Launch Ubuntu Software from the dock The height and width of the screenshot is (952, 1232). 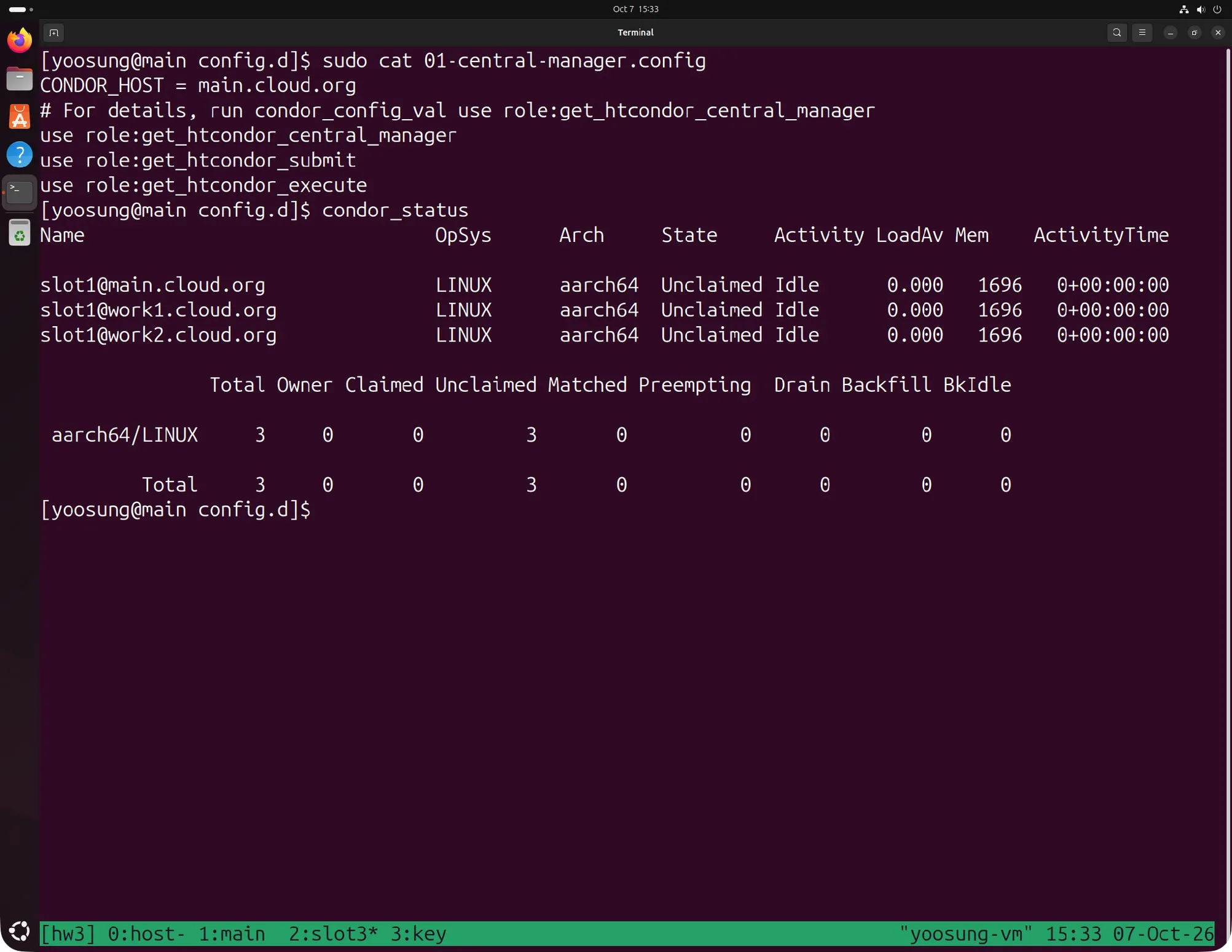(20, 117)
